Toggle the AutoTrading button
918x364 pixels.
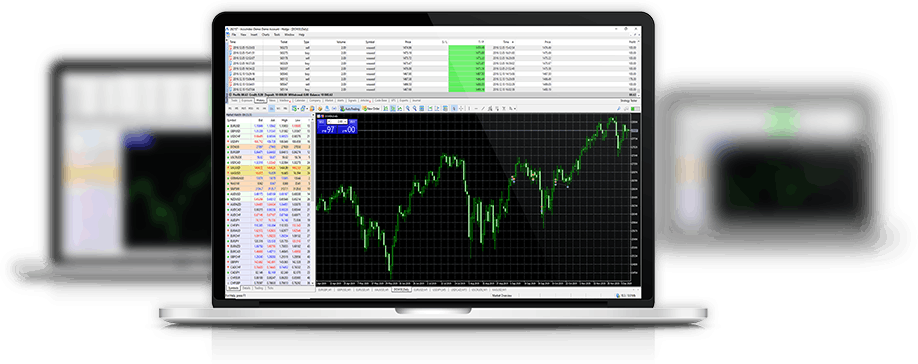[x=350, y=108]
